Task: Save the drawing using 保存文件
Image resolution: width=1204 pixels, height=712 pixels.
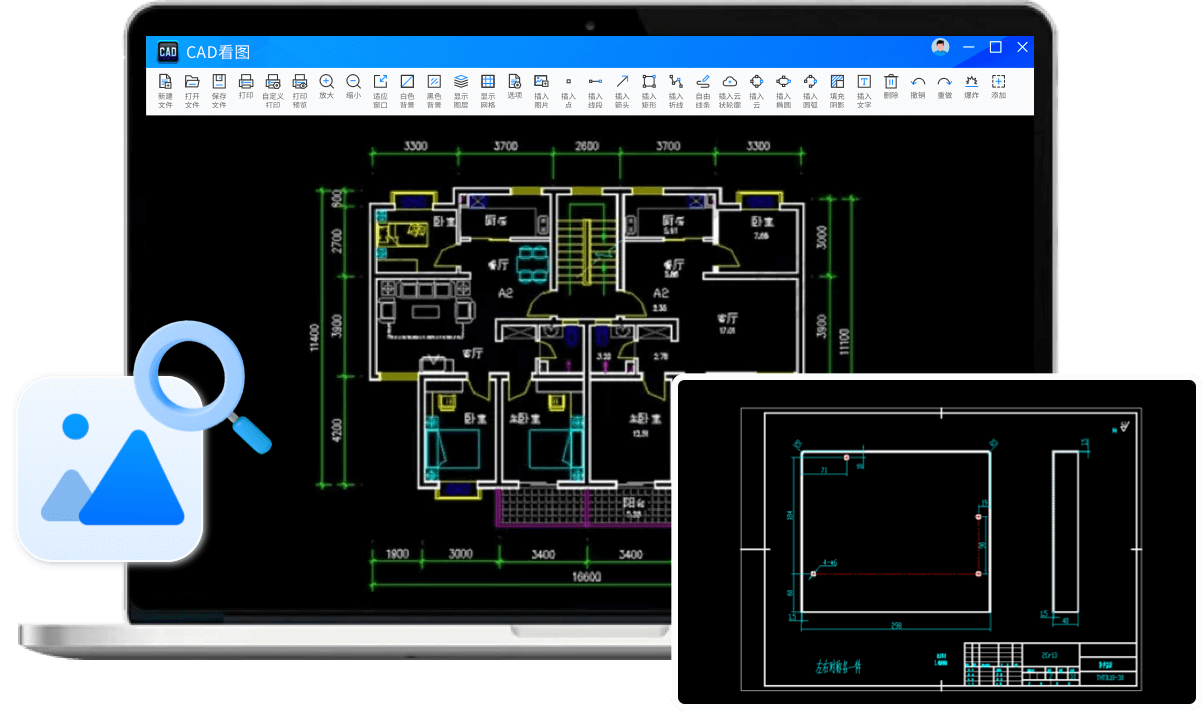Action: [x=219, y=82]
